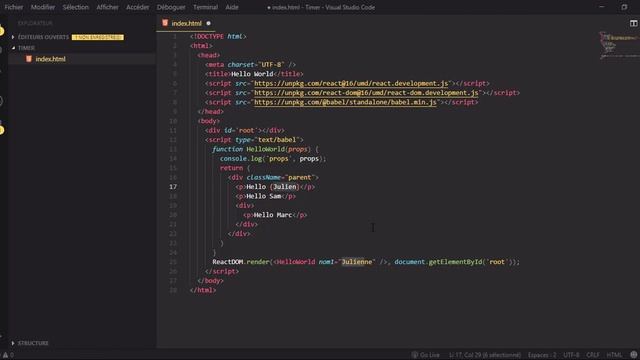Screen dimensions: 640x360
Task: Open the Accéder menu
Action: [138, 7]
